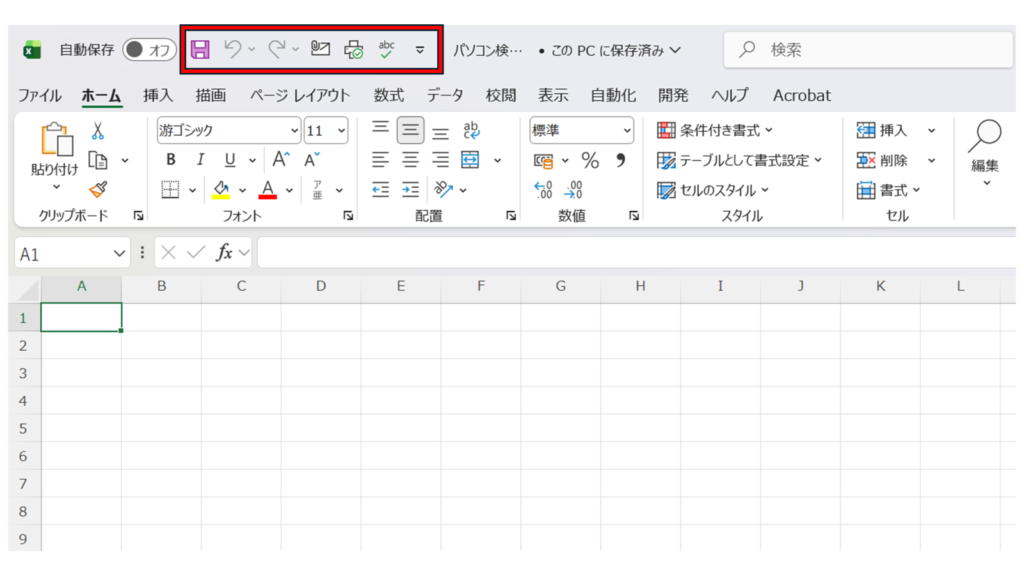Open the ファイル menu
The height and width of the screenshot is (576, 1024).
pos(40,96)
